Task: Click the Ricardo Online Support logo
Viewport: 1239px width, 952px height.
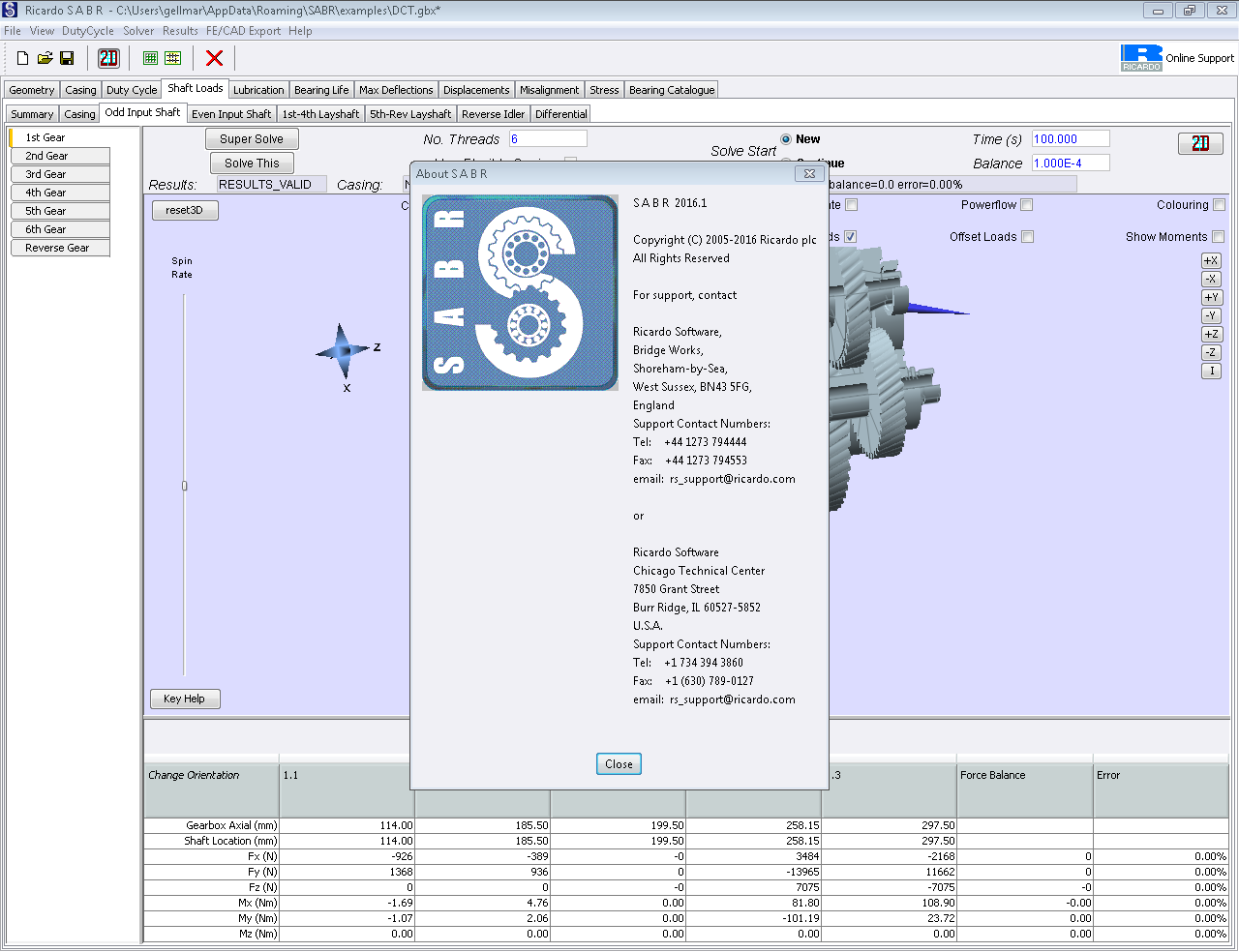Action: click(1140, 58)
